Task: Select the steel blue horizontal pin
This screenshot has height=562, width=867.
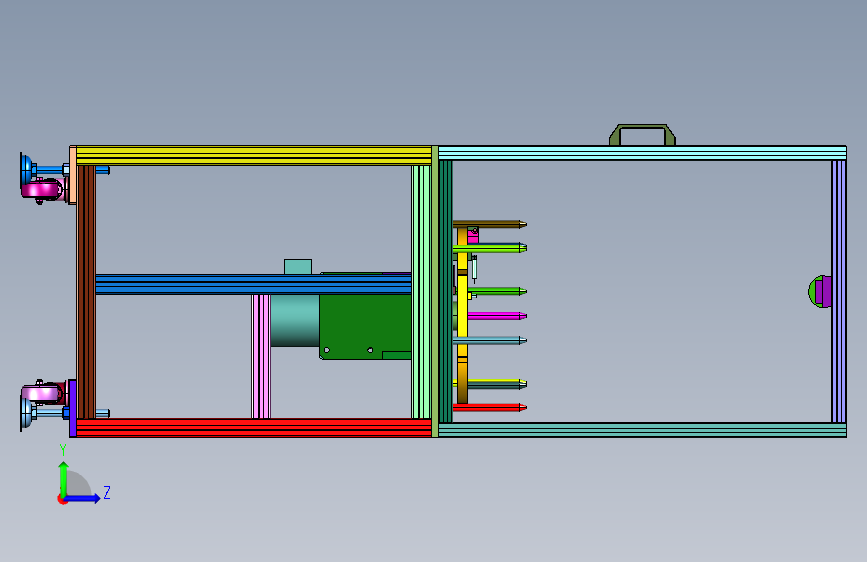Action: point(489,341)
